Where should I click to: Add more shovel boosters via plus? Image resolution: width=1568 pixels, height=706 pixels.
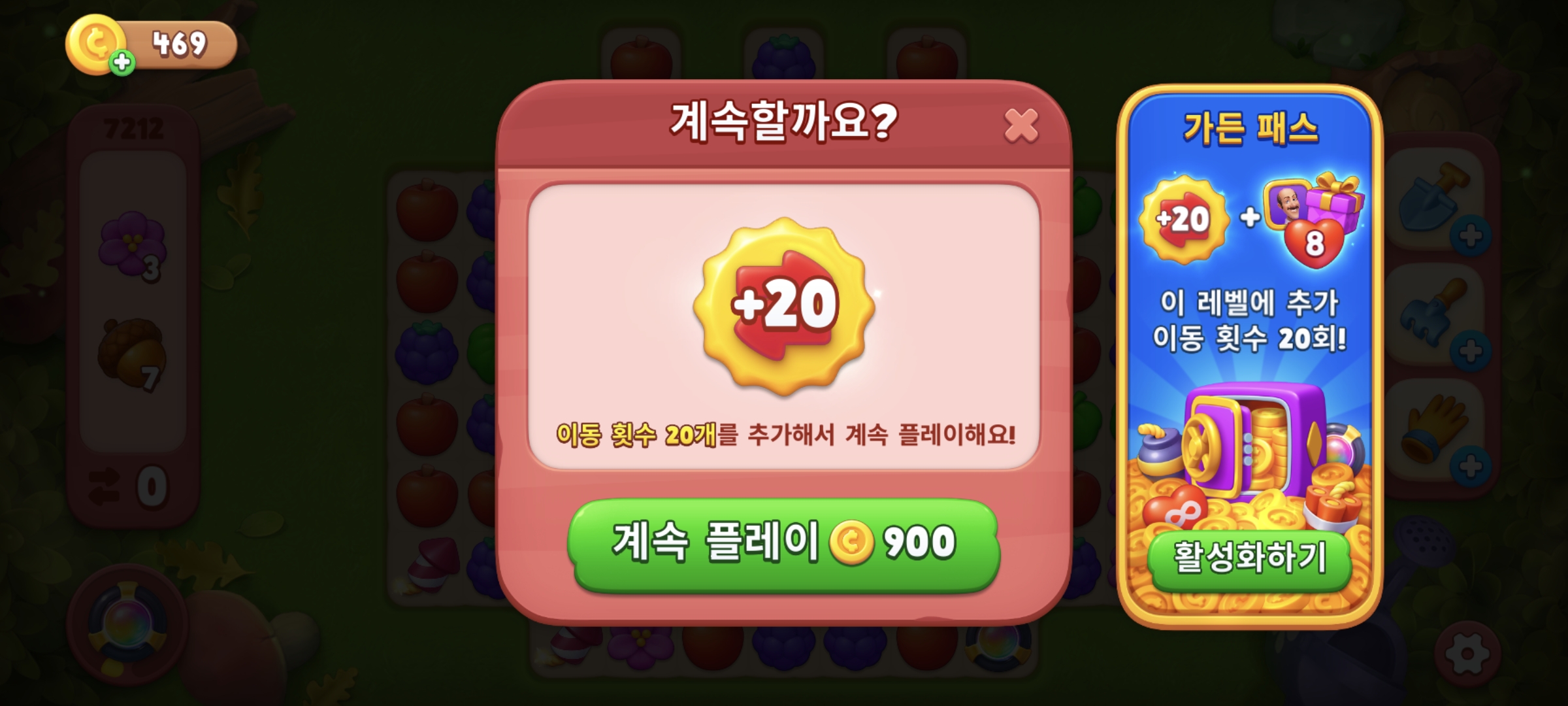[1470, 235]
